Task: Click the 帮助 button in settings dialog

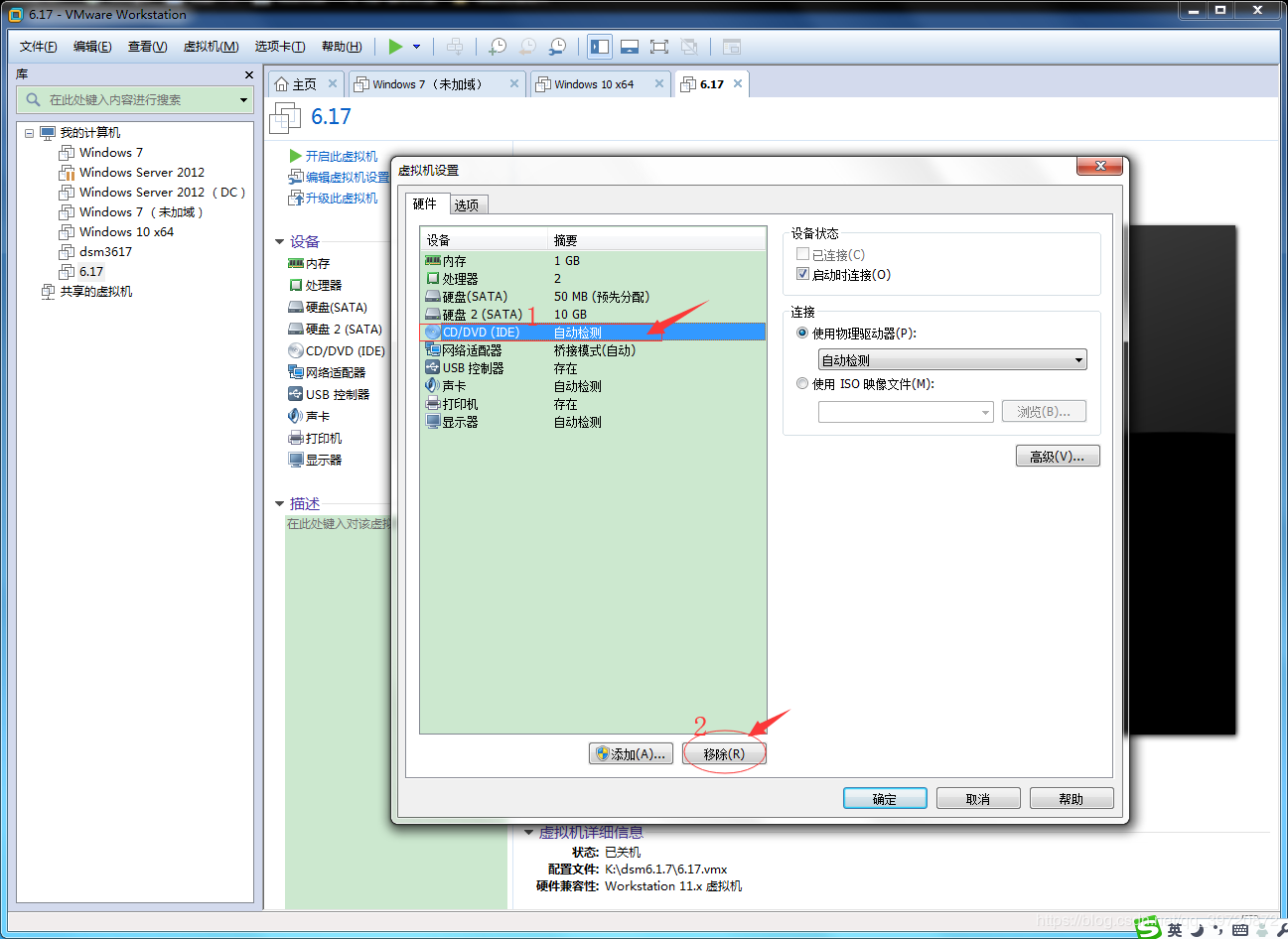Action: (1072, 798)
